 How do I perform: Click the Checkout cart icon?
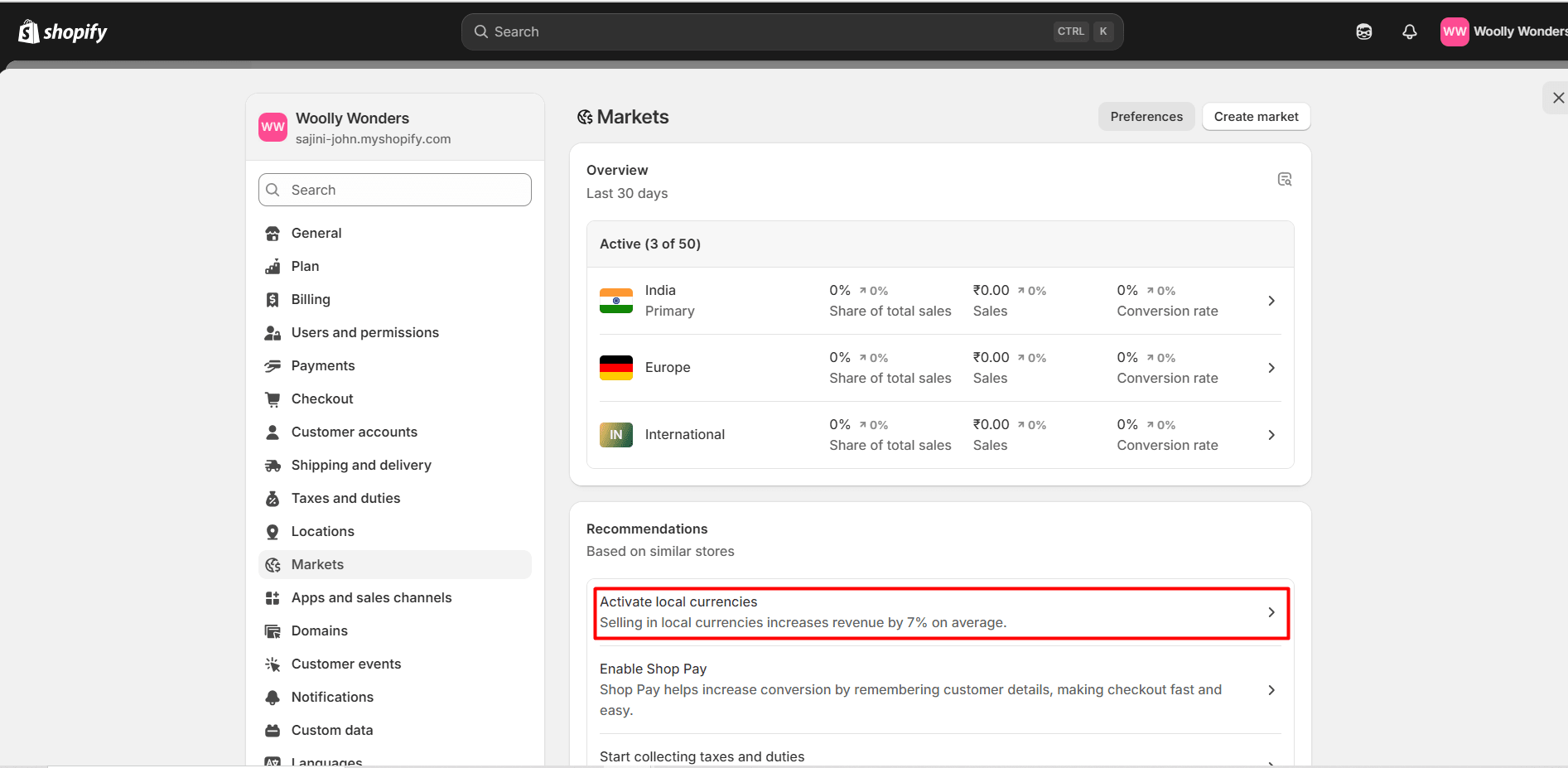[273, 399]
